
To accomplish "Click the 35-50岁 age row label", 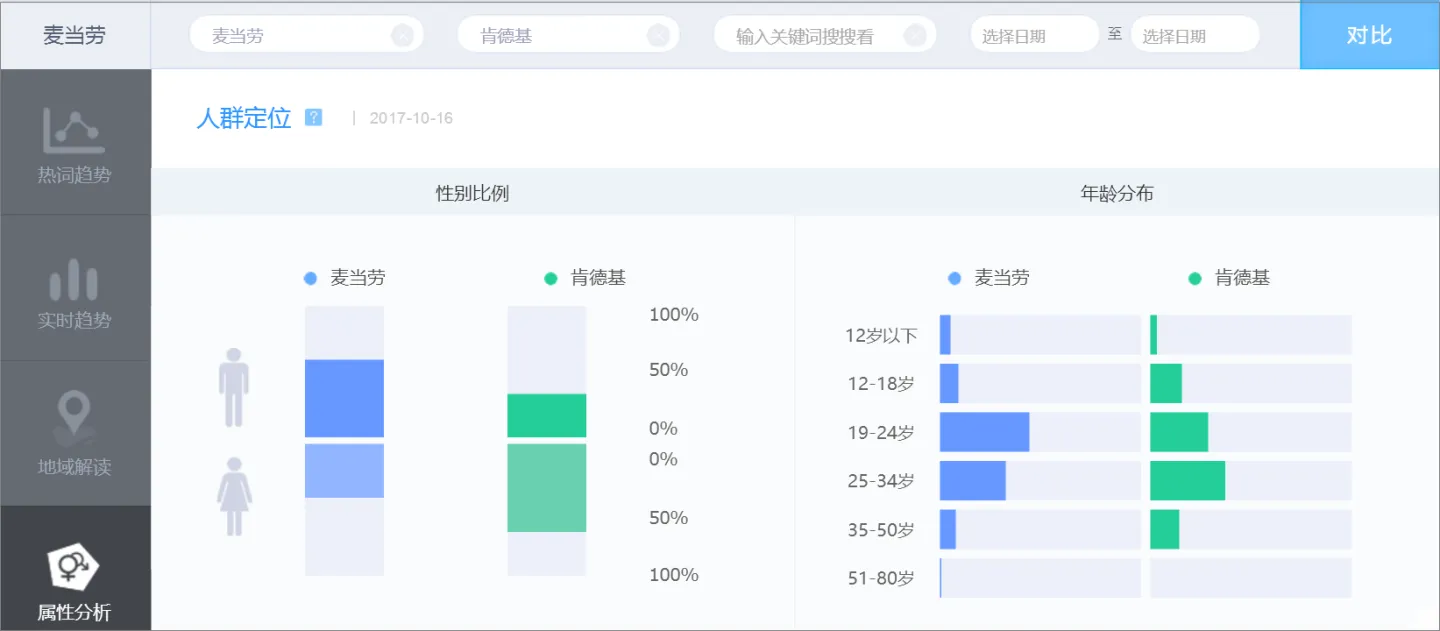I will click(881, 529).
